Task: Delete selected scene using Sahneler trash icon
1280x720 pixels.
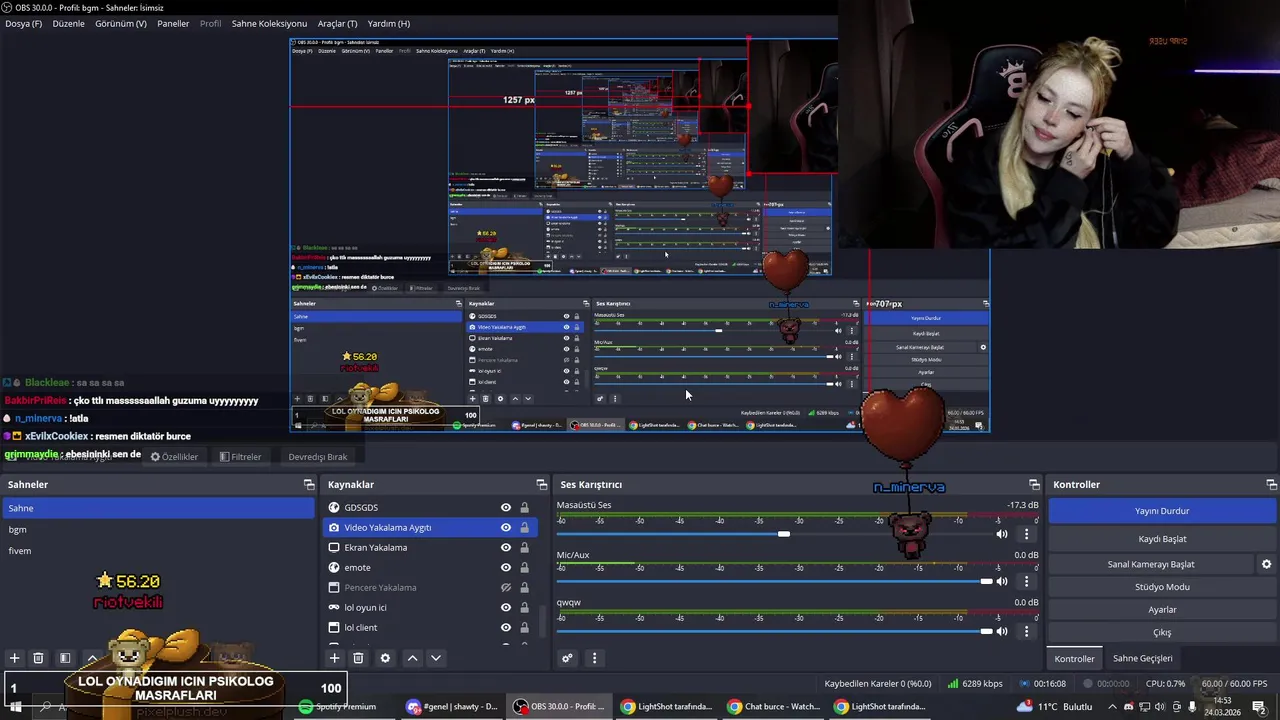Action: point(38,658)
